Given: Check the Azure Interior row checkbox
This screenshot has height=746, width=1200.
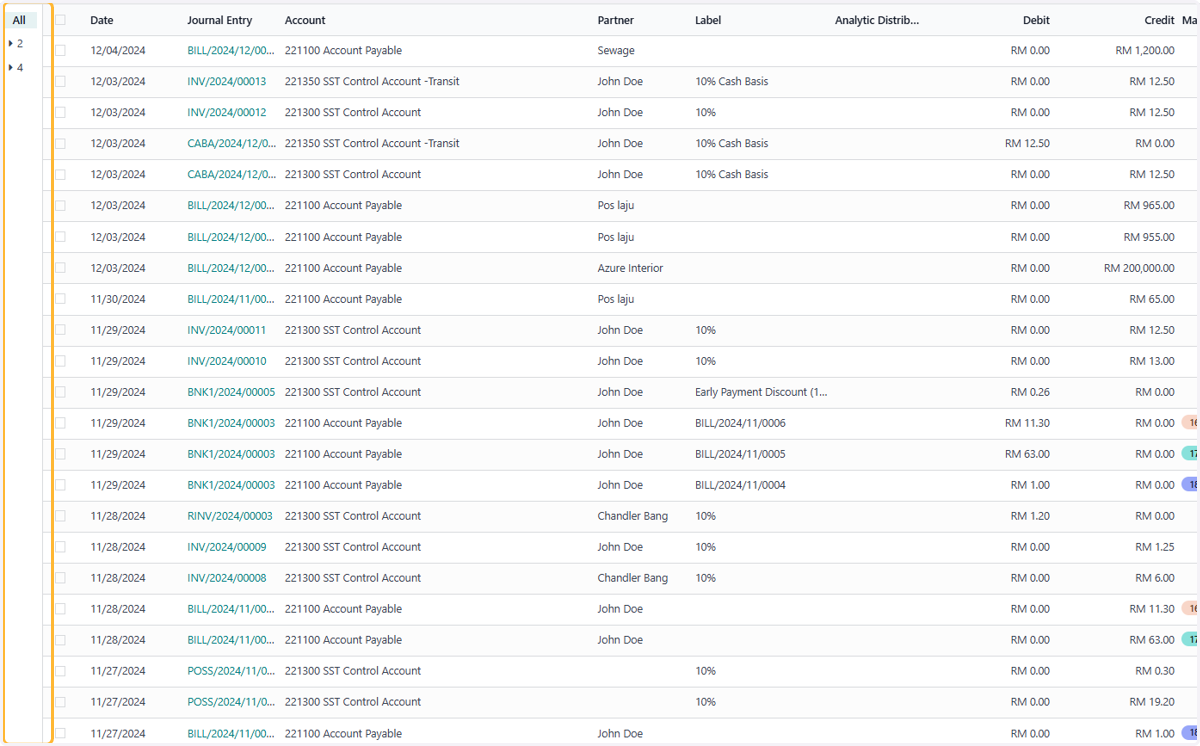Looking at the screenshot, I should tap(60, 268).
